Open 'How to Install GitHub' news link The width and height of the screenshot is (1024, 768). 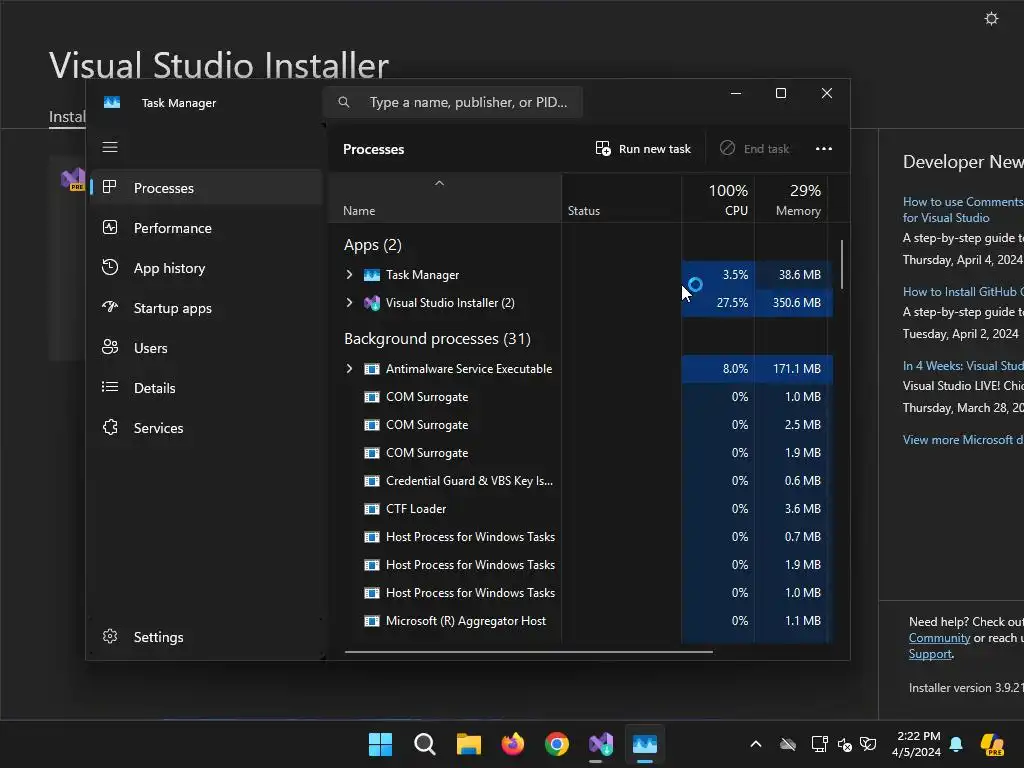click(x=963, y=292)
